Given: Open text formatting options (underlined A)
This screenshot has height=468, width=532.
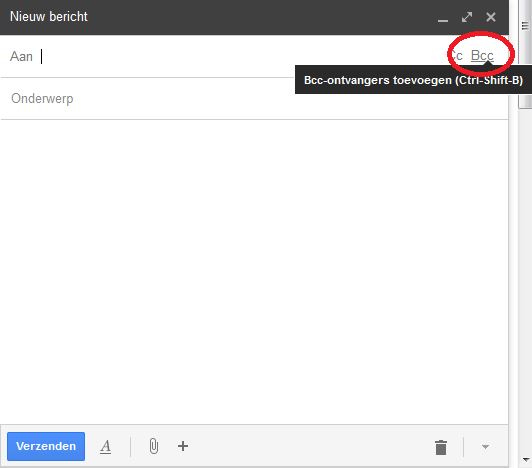Looking at the screenshot, I should (x=106, y=446).
